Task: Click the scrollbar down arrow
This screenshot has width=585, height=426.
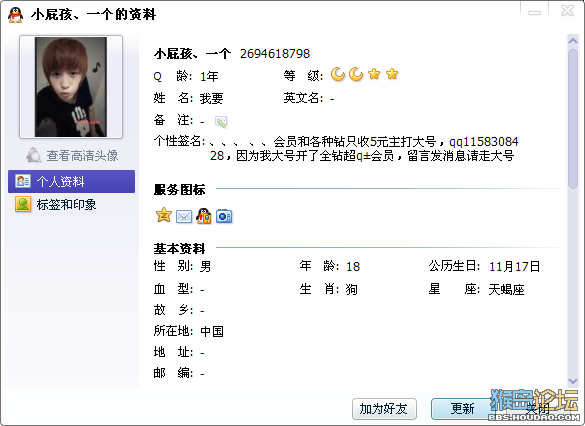Action: click(573, 381)
